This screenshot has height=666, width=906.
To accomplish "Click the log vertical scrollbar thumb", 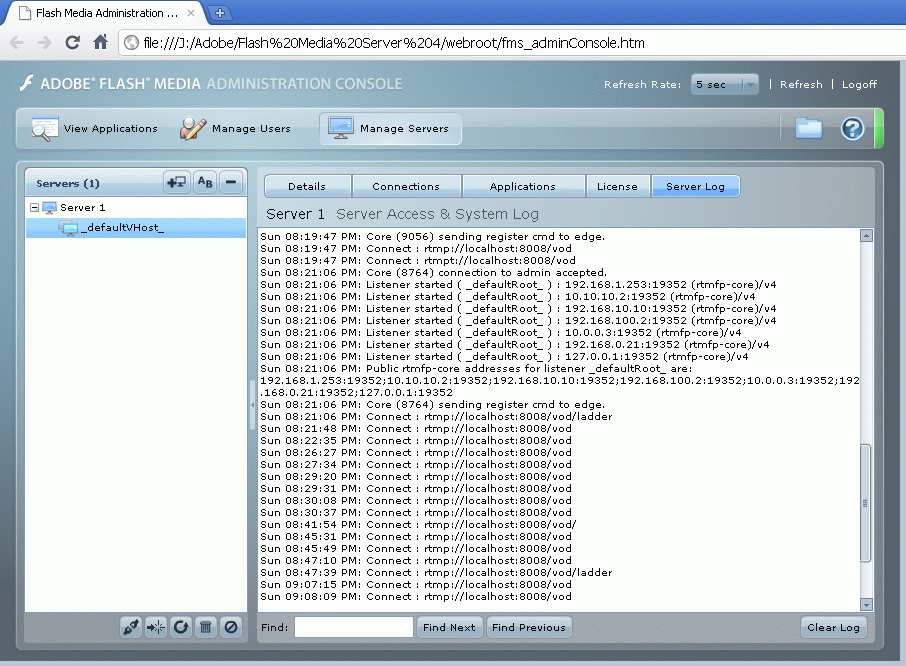I will (866, 503).
